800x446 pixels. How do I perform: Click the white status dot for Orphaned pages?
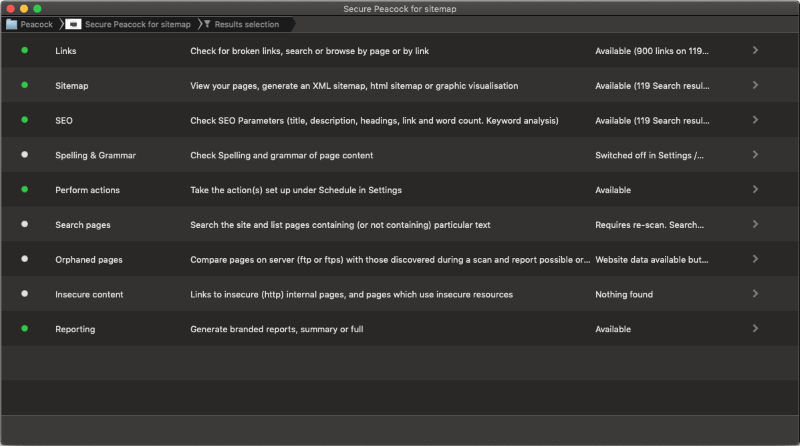pos(24,259)
